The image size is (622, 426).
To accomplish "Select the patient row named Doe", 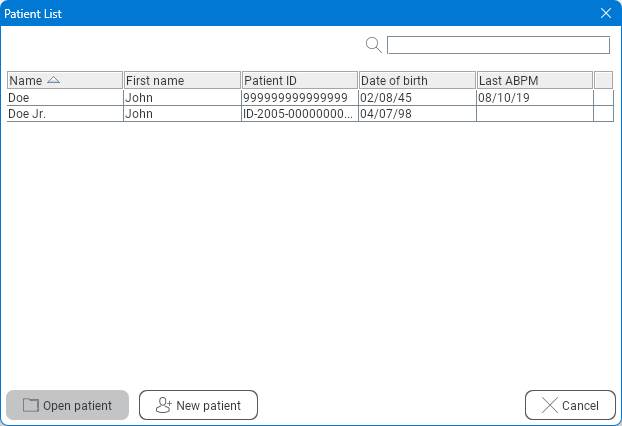I will click(x=310, y=98).
